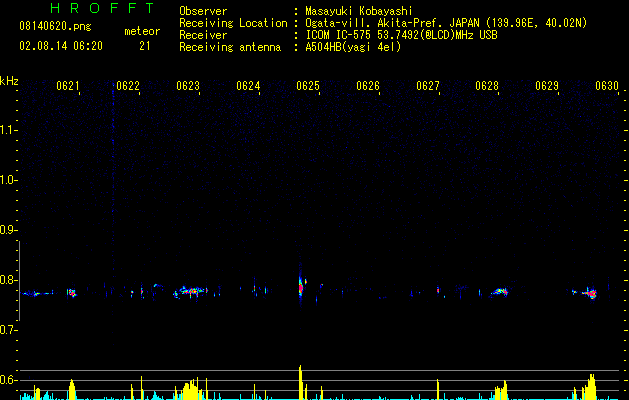Click the strong meteor echo just before 0625
The height and width of the screenshot is (400, 629).
[x=302, y=285]
